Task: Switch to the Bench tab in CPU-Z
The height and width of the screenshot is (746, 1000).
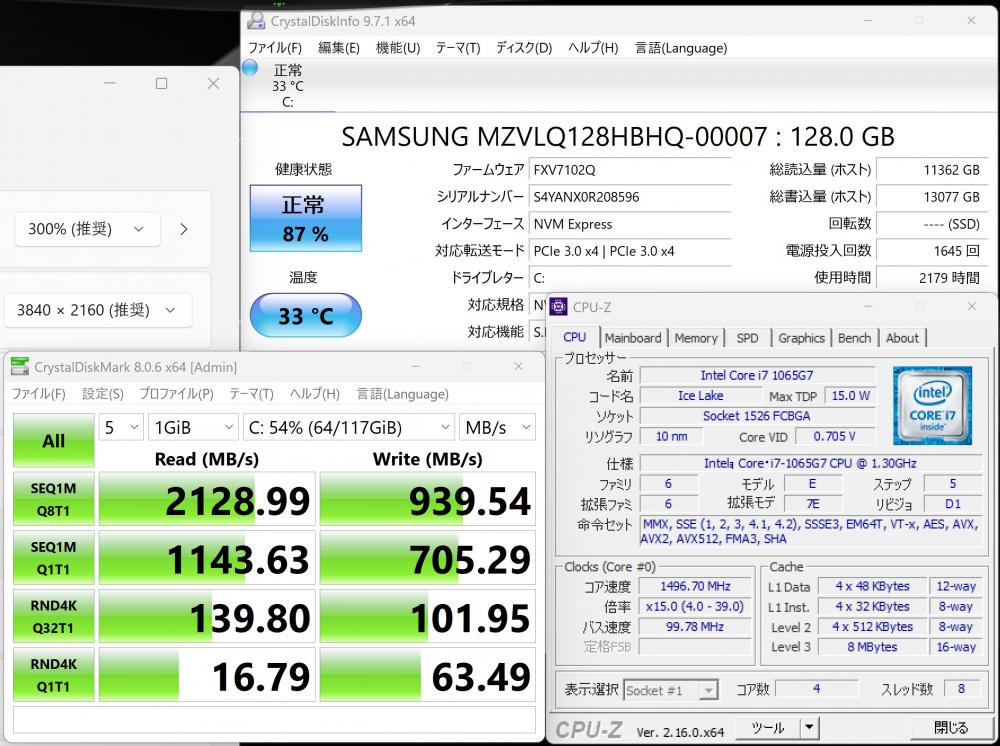Action: click(855, 338)
